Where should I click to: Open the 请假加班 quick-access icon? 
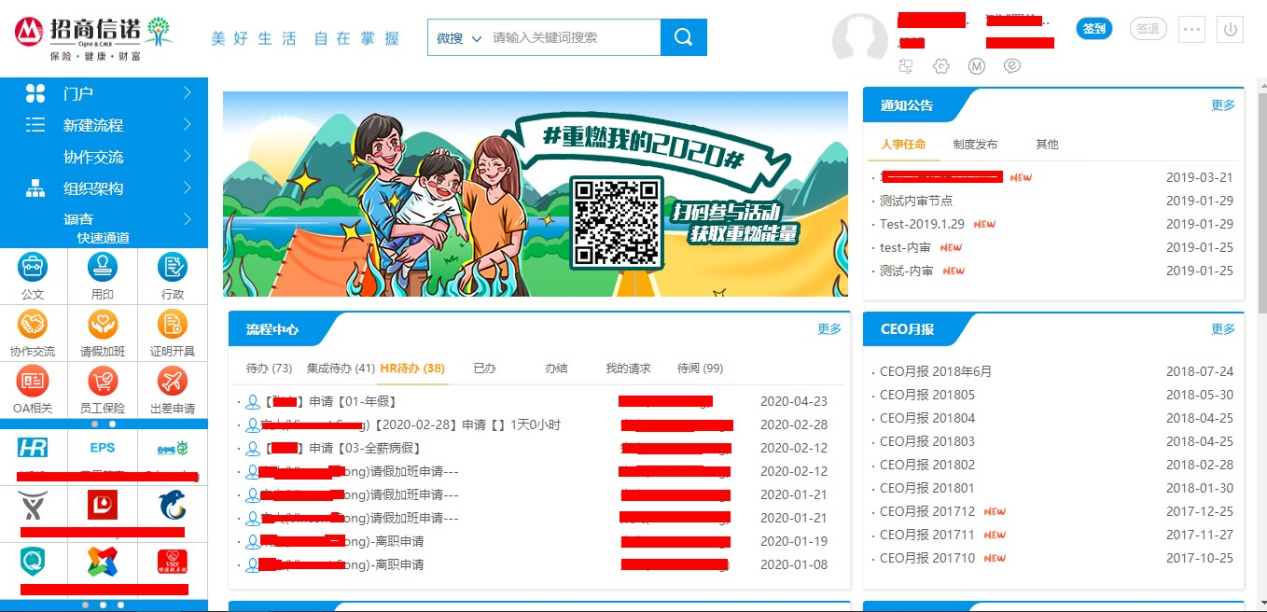pyautogui.click(x=103, y=324)
